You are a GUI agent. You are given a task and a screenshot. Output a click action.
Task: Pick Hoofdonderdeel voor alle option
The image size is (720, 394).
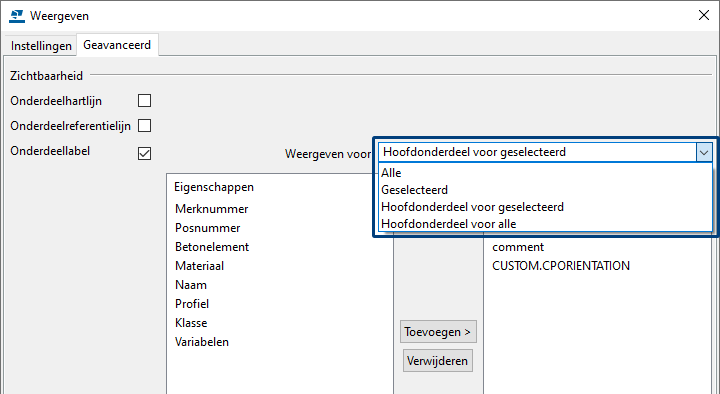point(545,224)
